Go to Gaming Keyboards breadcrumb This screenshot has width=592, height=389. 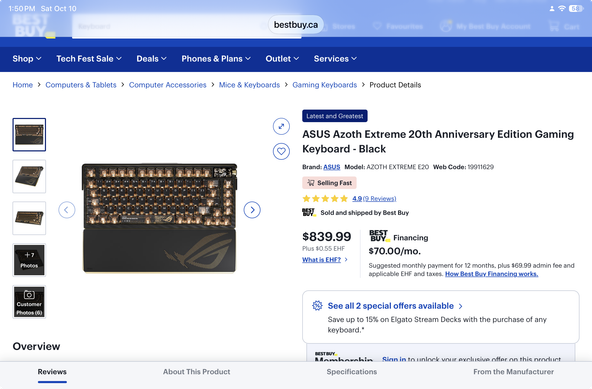(x=325, y=85)
